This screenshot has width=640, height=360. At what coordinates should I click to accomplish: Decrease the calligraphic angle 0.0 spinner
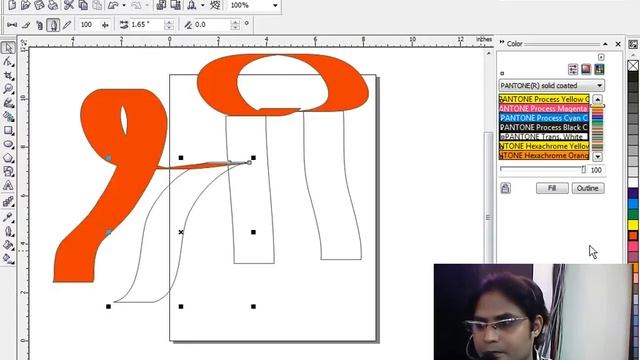(235, 27)
